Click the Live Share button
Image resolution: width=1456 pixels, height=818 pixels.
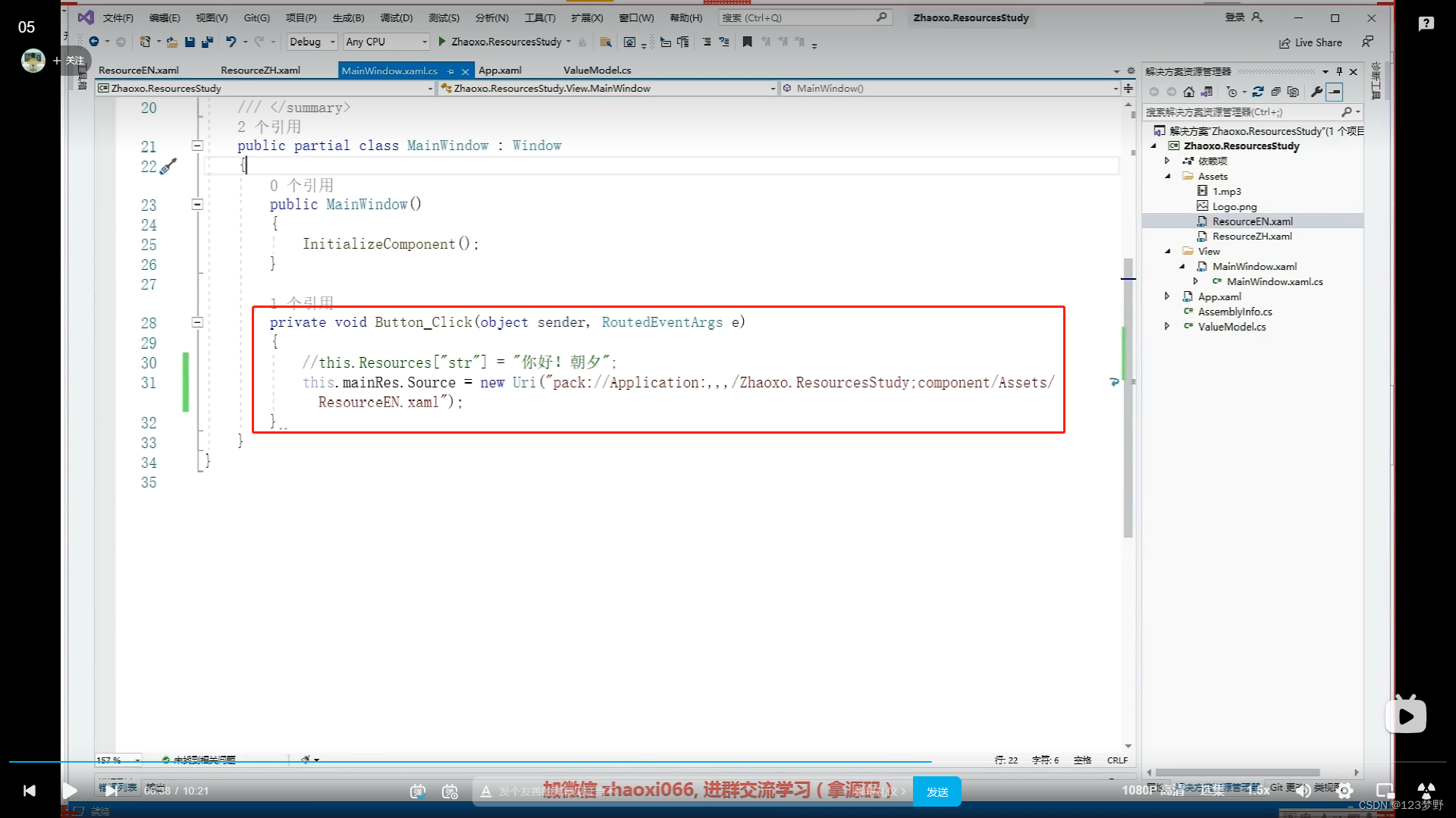(x=1310, y=42)
